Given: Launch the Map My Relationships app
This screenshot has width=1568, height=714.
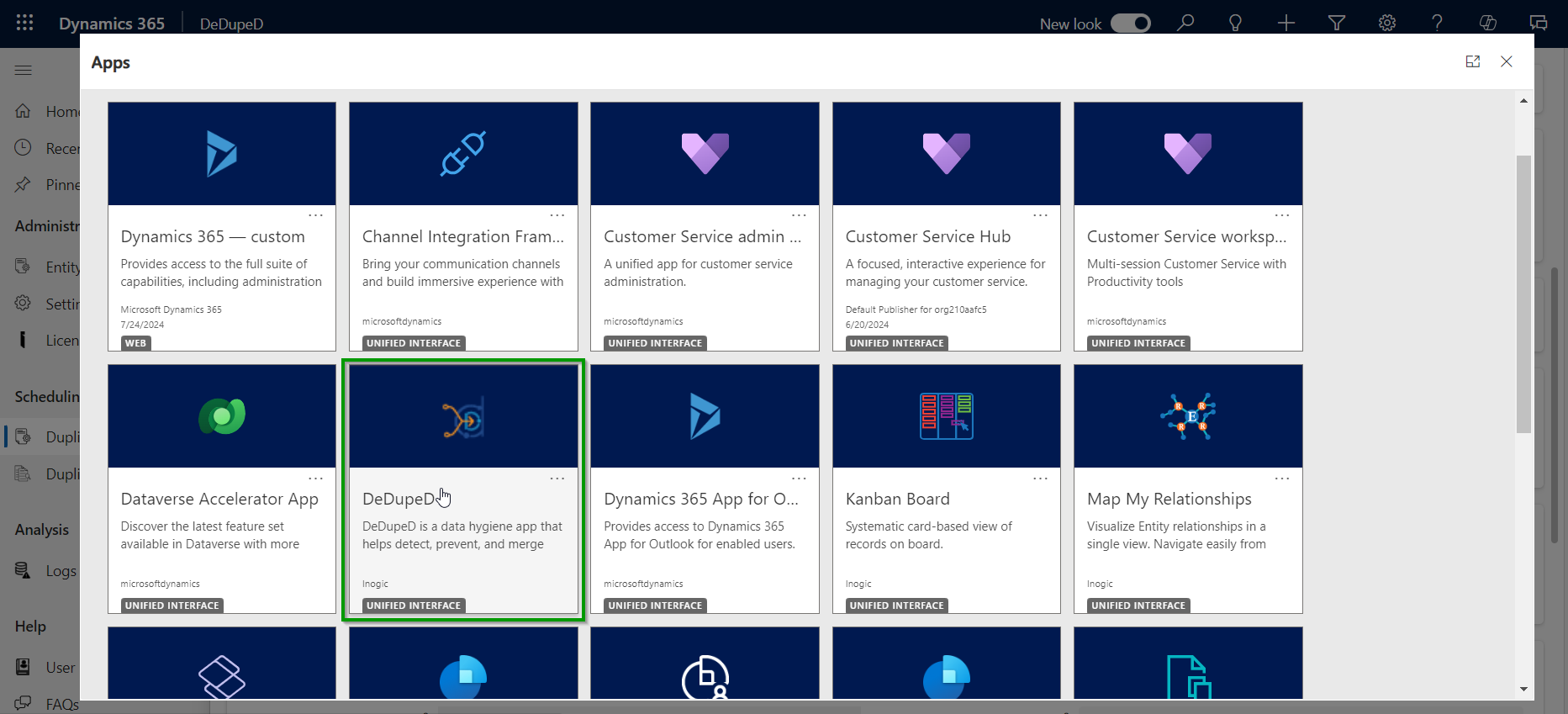Looking at the screenshot, I should [1169, 500].
